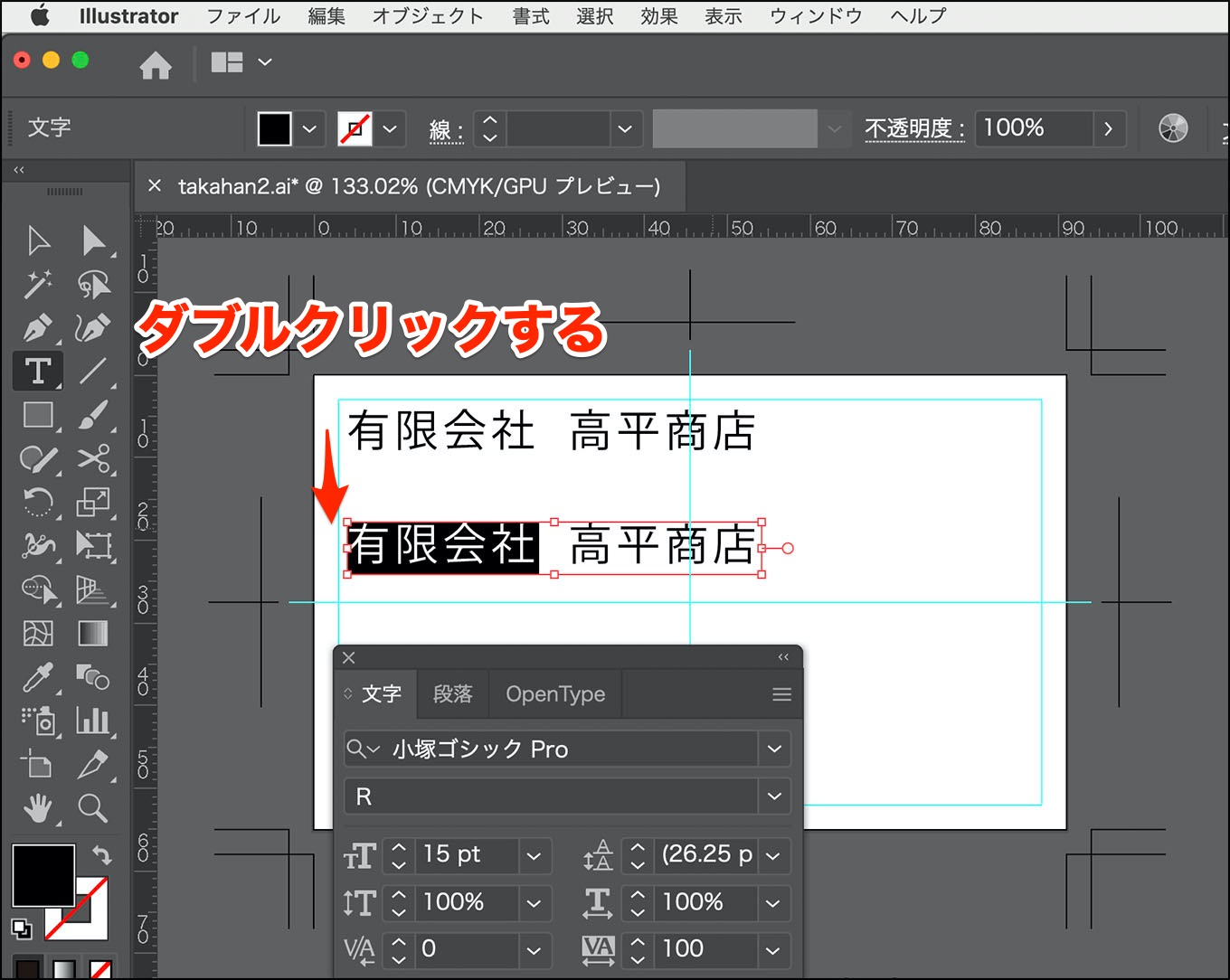Open the オブジェクト menu
Viewport: 1230px width, 980px height.
428,16
